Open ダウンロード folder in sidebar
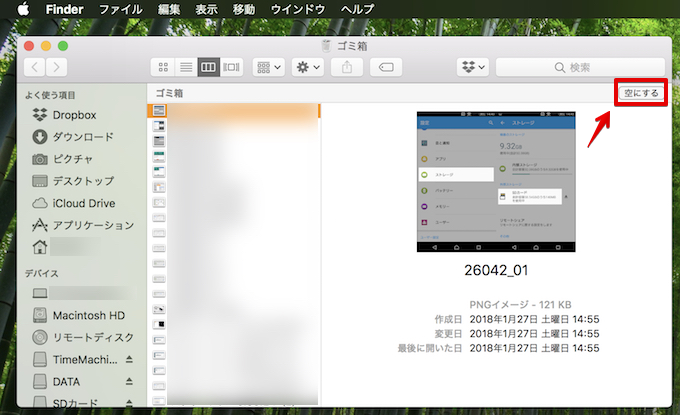This screenshot has height=415, width=680. (x=83, y=137)
